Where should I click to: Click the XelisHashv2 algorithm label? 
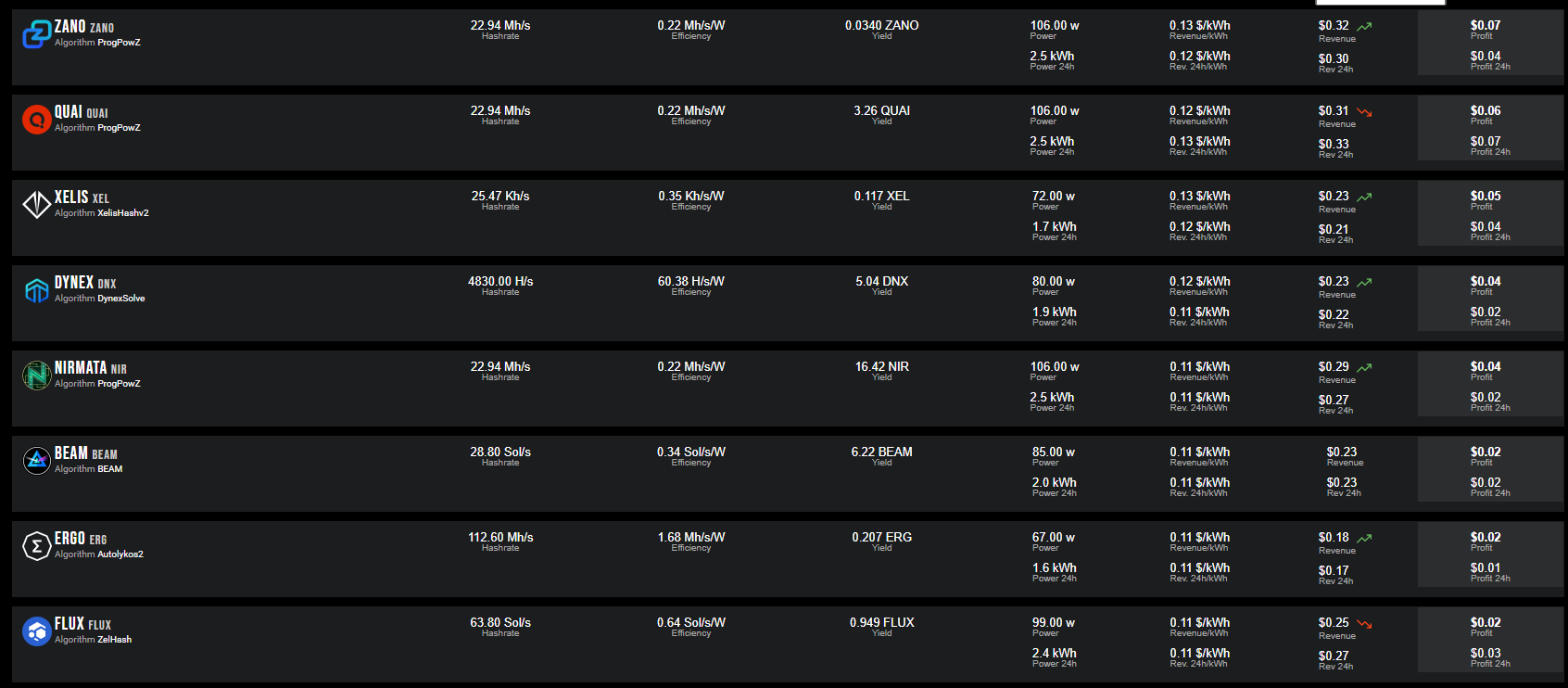pos(123,213)
